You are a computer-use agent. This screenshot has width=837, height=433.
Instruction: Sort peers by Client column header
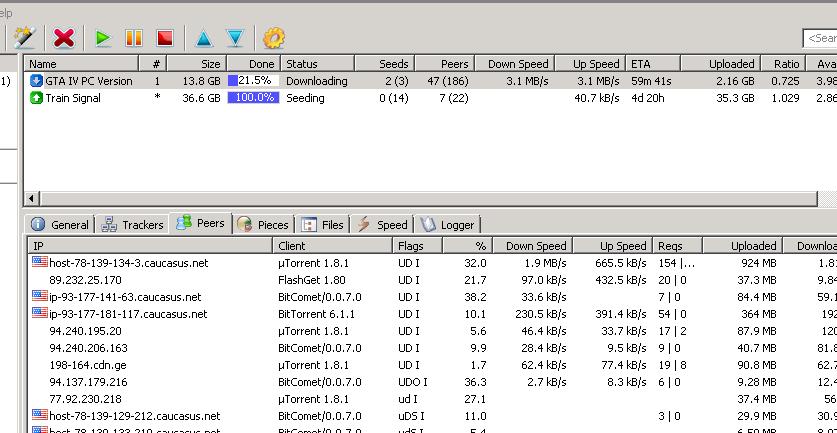point(333,246)
